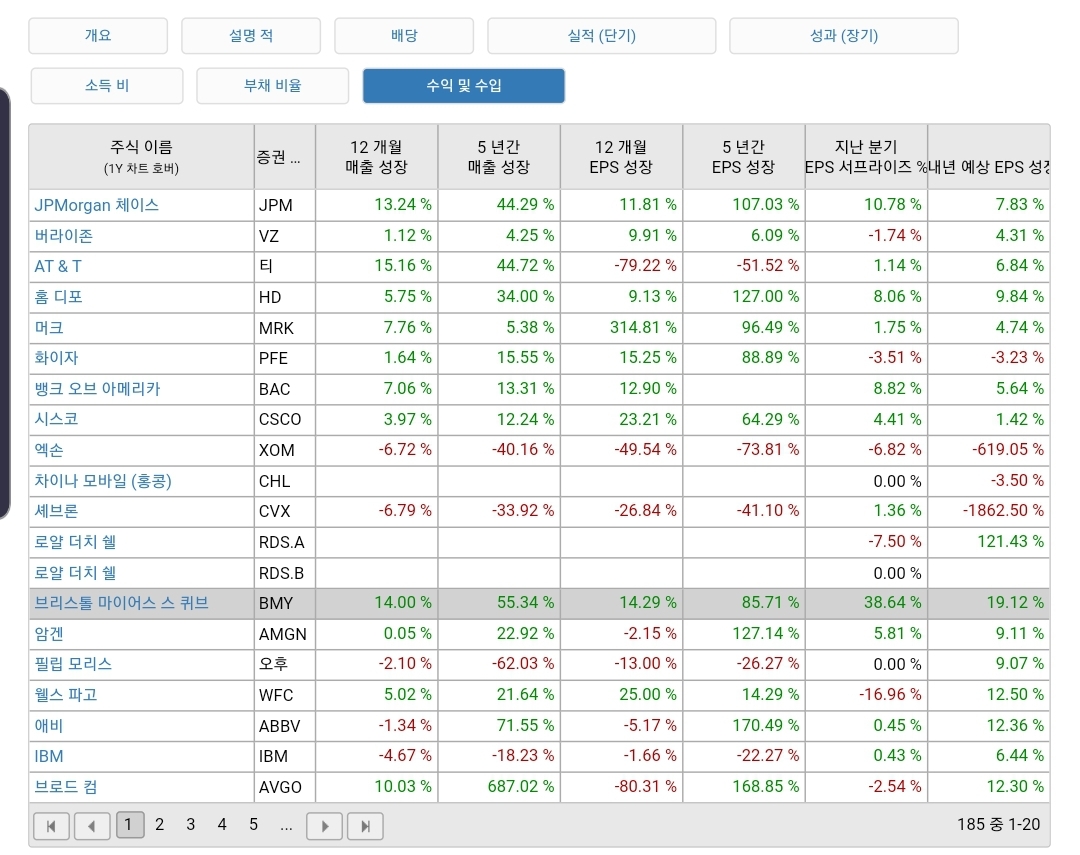Select active 수익 및 수입 tab
1080x855 pixels.
pyautogui.click(x=464, y=85)
